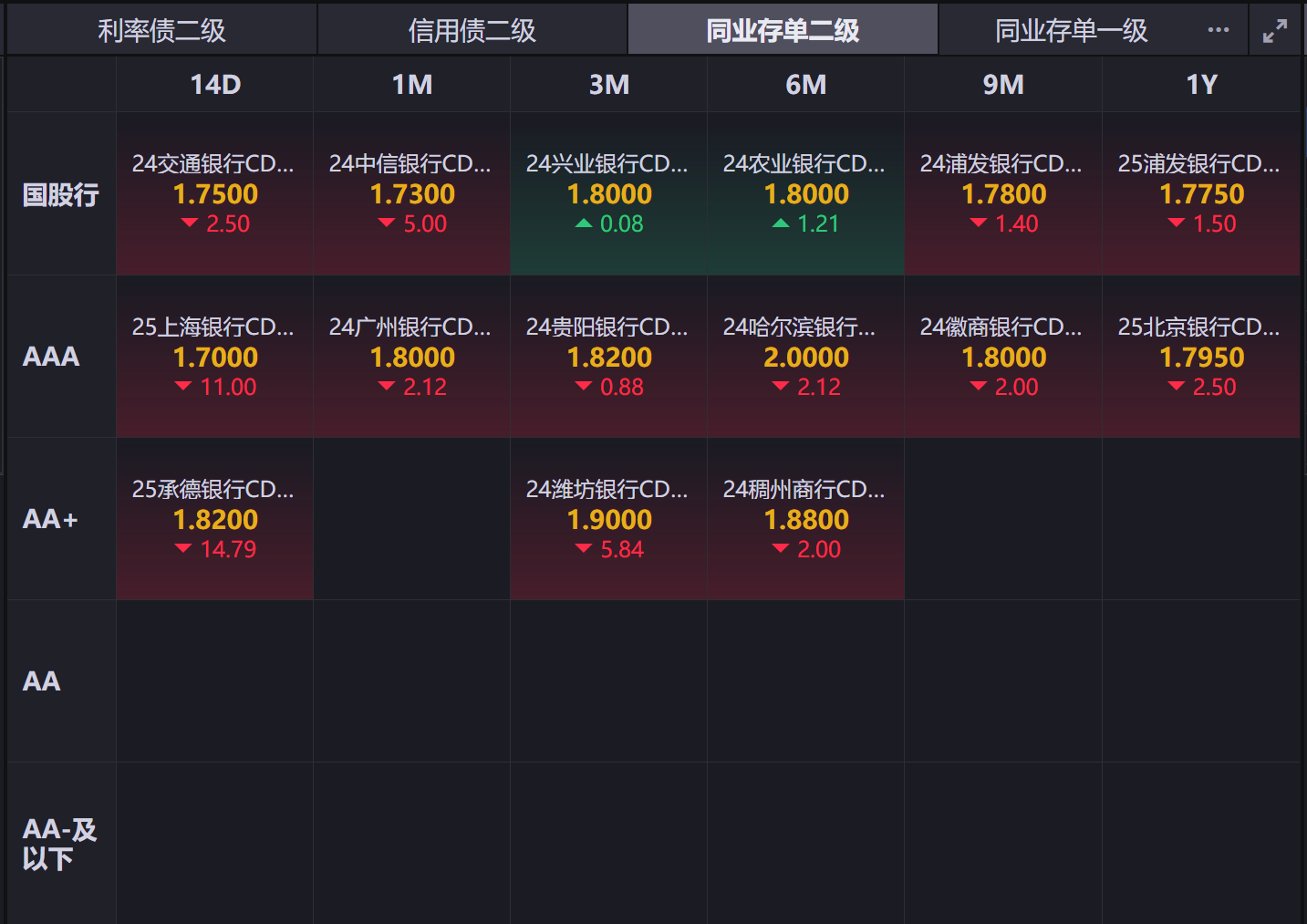The image size is (1307, 924).
Task: Click the red down arrow on 24交通银行CD cell
Action: tap(189, 222)
